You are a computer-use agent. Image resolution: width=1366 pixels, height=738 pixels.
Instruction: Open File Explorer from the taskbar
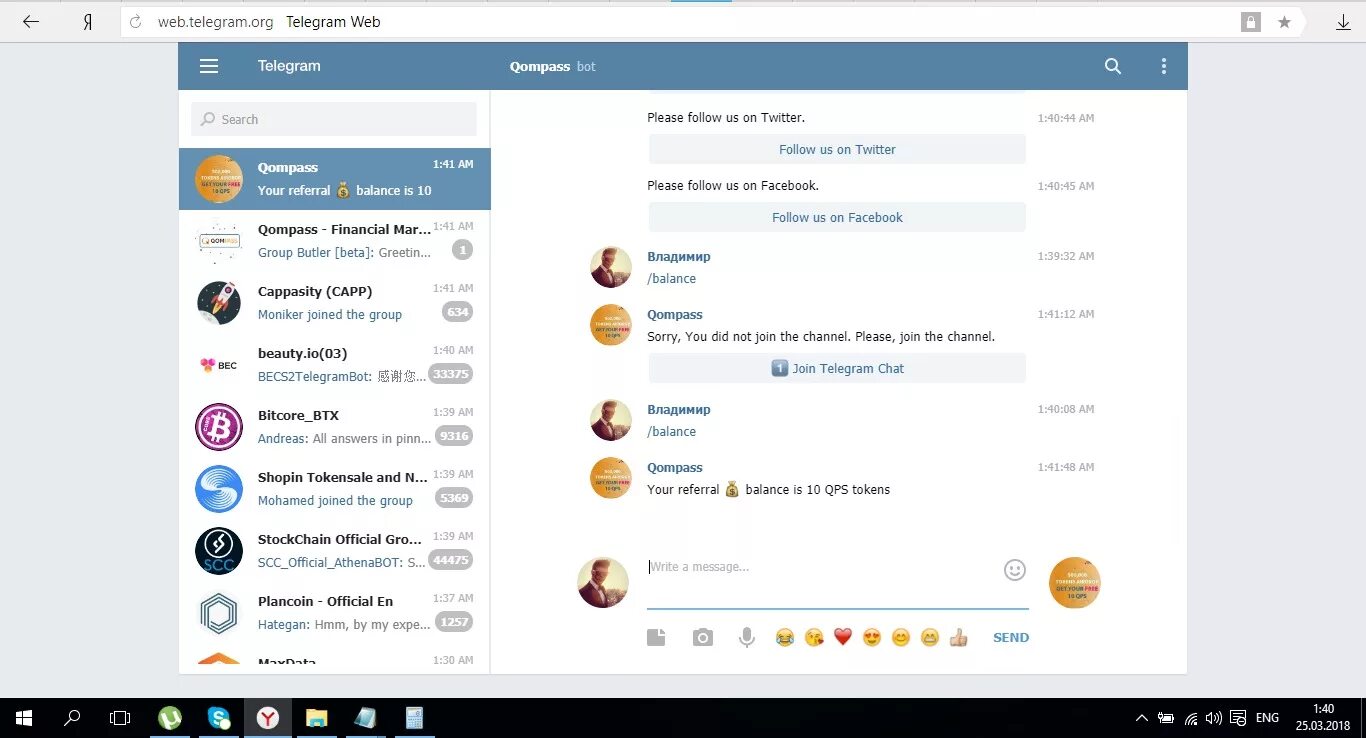(x=316, y=718)
